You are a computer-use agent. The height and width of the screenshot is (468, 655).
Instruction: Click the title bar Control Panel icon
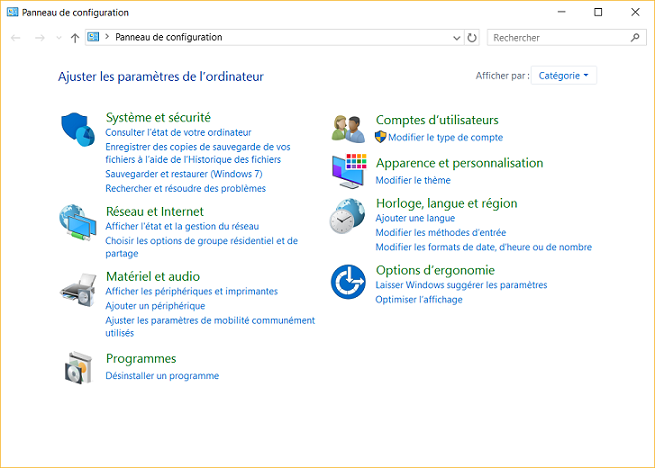pos(13,12)
